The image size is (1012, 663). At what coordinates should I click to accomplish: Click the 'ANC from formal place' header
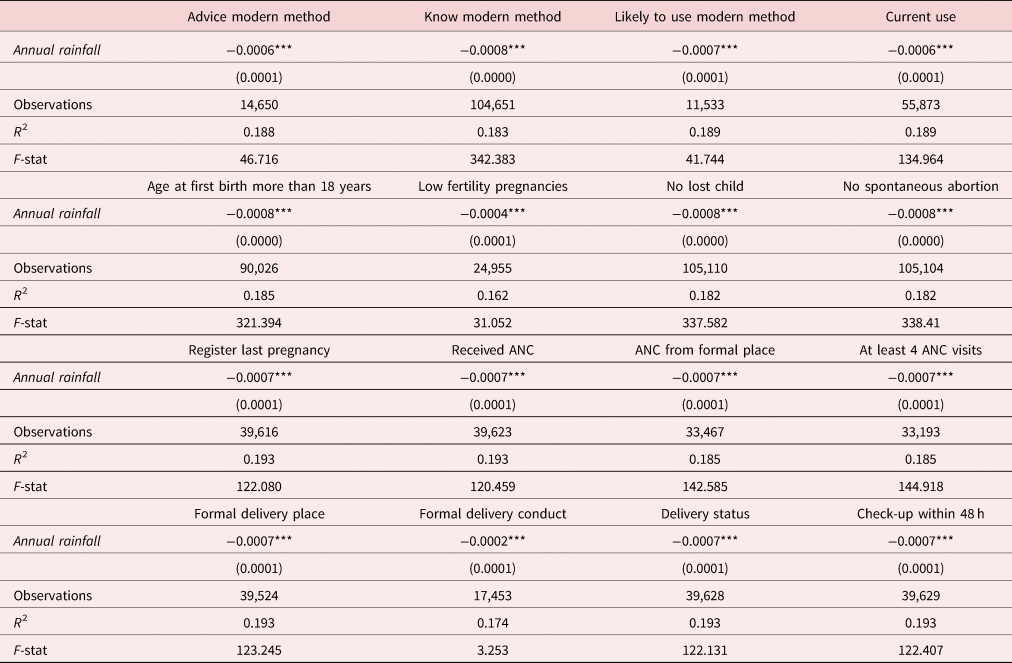tap(705, 350)
